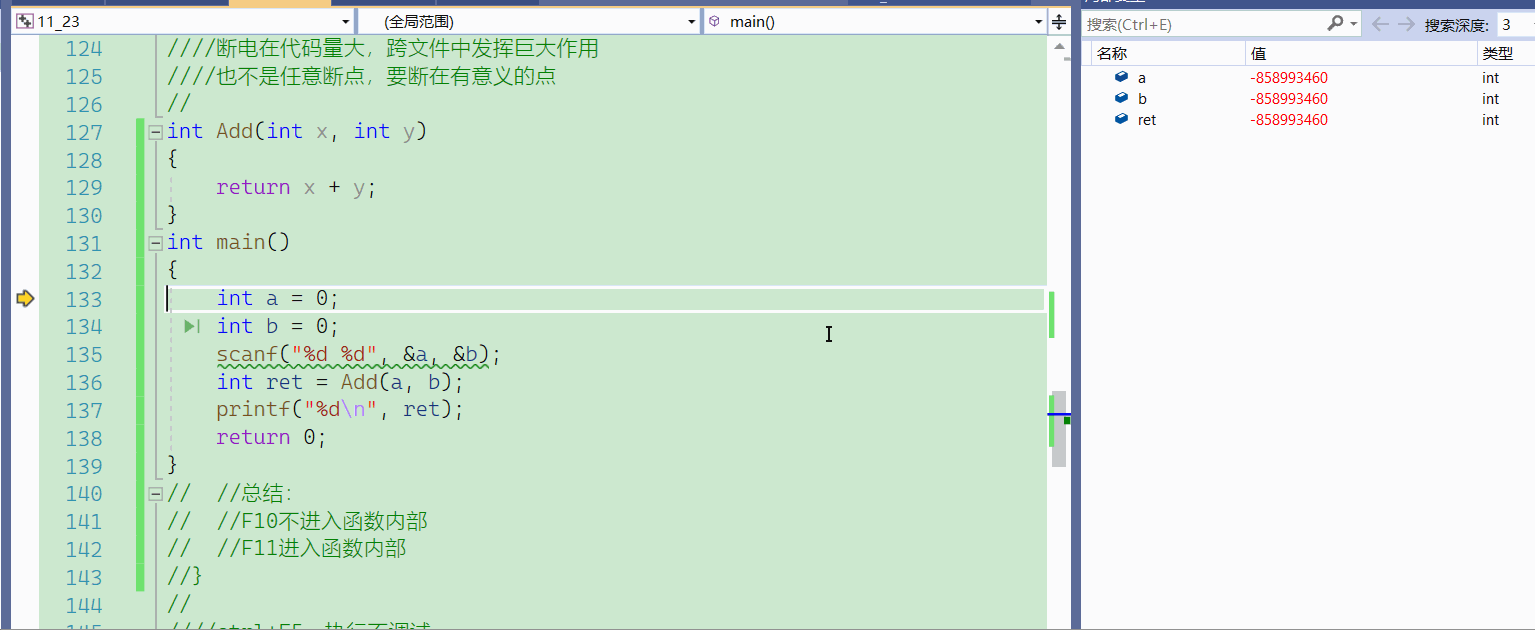
Task: Click the comment '//F11进入函数内部'
Action: click(x=311, y=548)
